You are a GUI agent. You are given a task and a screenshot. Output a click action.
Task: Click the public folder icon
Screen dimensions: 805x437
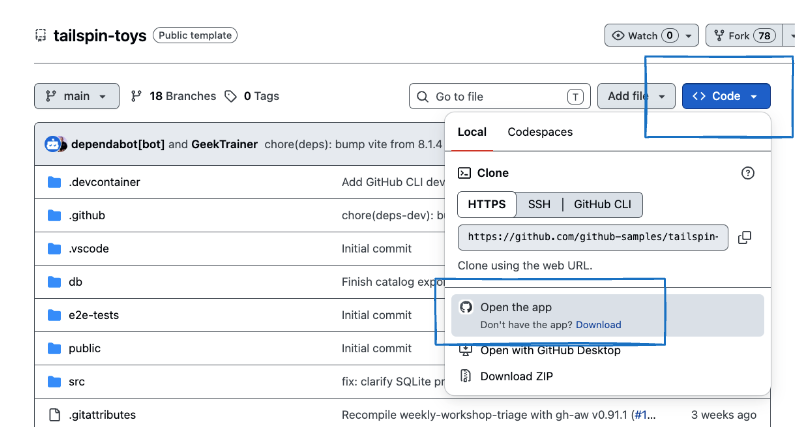pyautogui.click(x=54, y=348)
